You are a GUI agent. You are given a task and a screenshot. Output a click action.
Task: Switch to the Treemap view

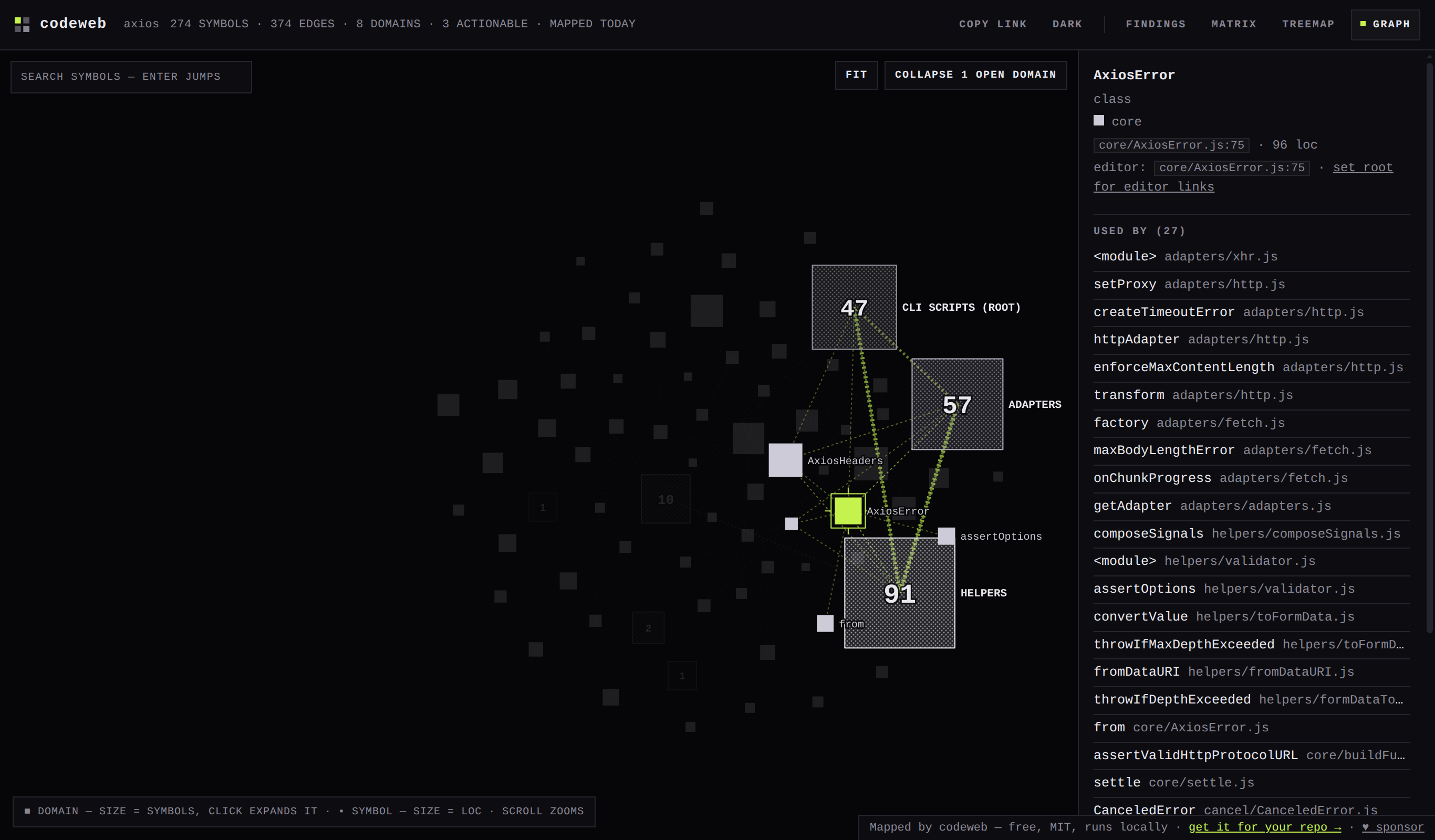click(1308, 24)
